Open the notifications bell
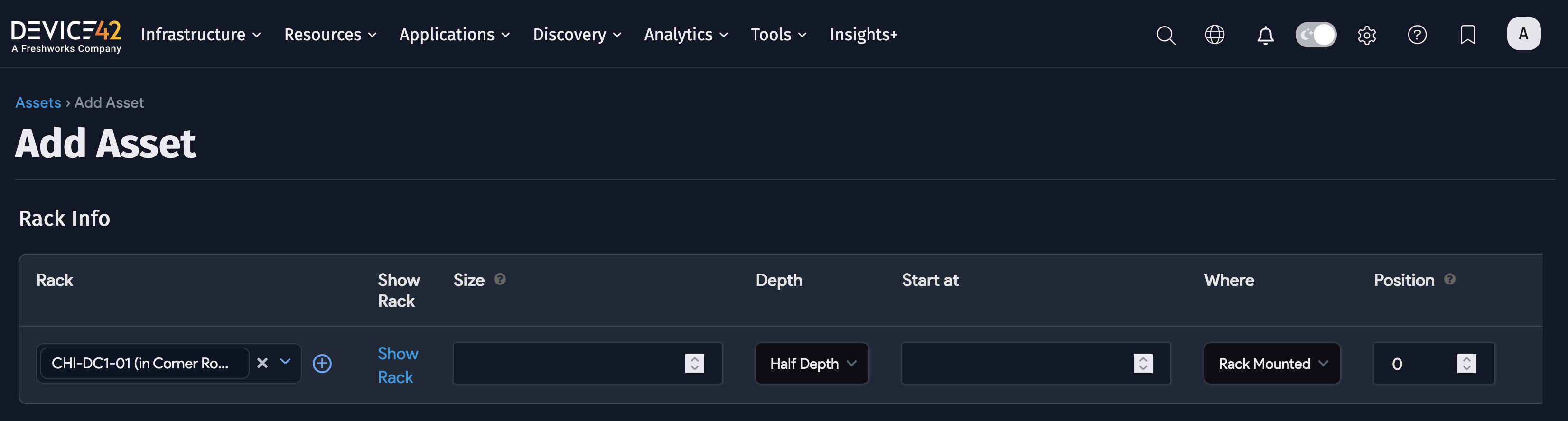1568x421 pixels. pyautogui.click(x=1266, y=35)
